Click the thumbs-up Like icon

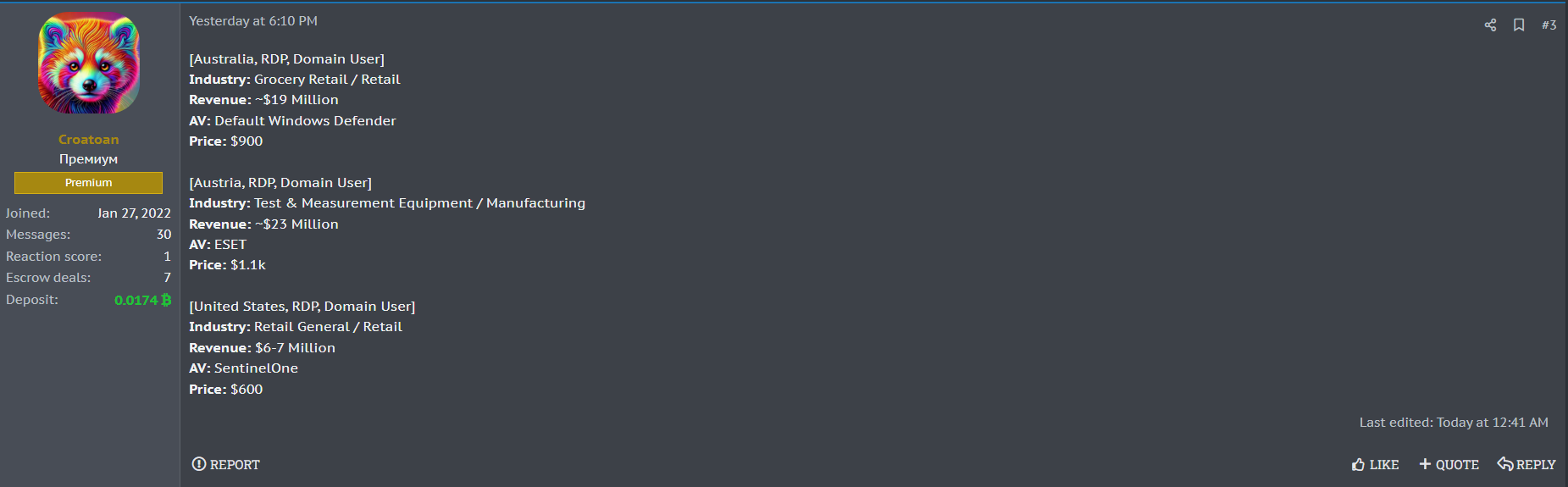pyautogui.click(x=1358, y=464)
